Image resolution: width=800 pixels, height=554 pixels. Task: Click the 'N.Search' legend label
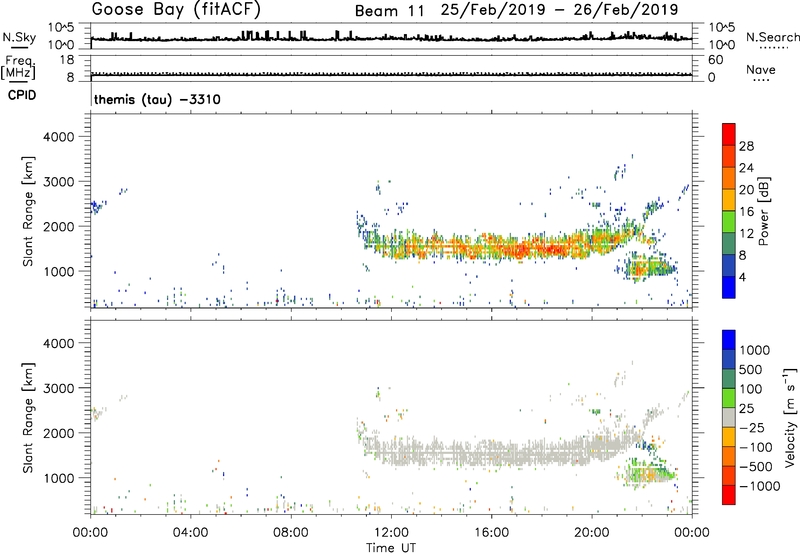tap(772, 37)
